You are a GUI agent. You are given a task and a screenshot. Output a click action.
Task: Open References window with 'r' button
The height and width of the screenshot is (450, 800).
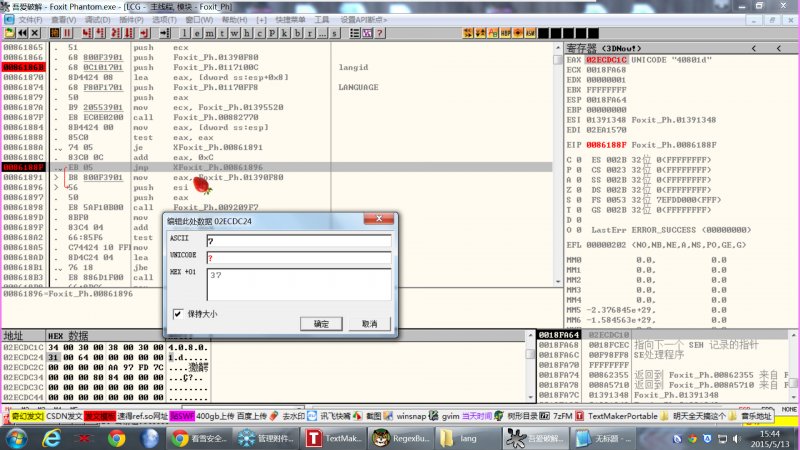(x=310, y=33)
